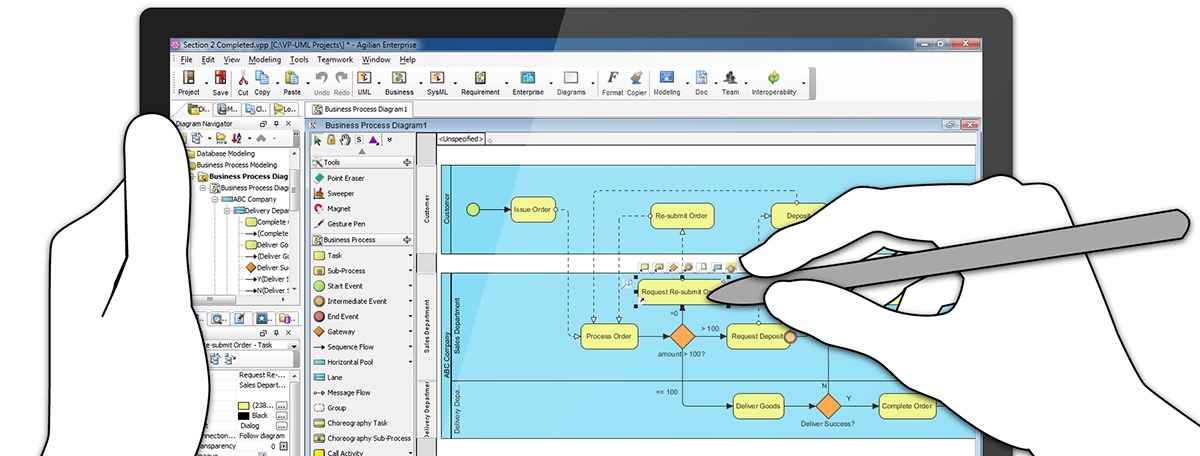
Task: Activate the arrow selection tool in palette
Action: point(318,140)
